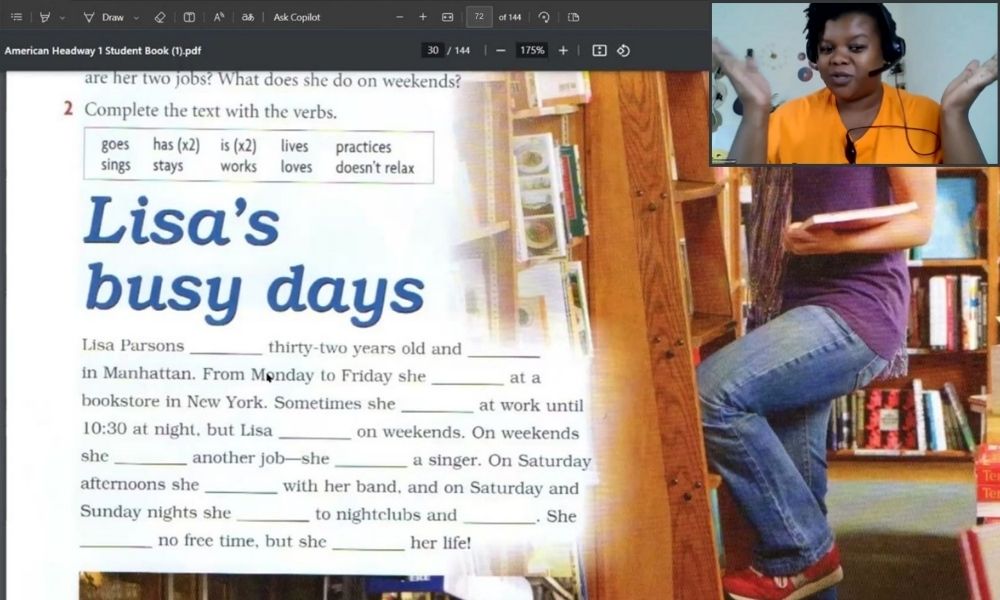The height and width of the screenshot is (600, 1000).
Task: Click the word "lives" in the verb box
Action: click(x=295, y=147)
